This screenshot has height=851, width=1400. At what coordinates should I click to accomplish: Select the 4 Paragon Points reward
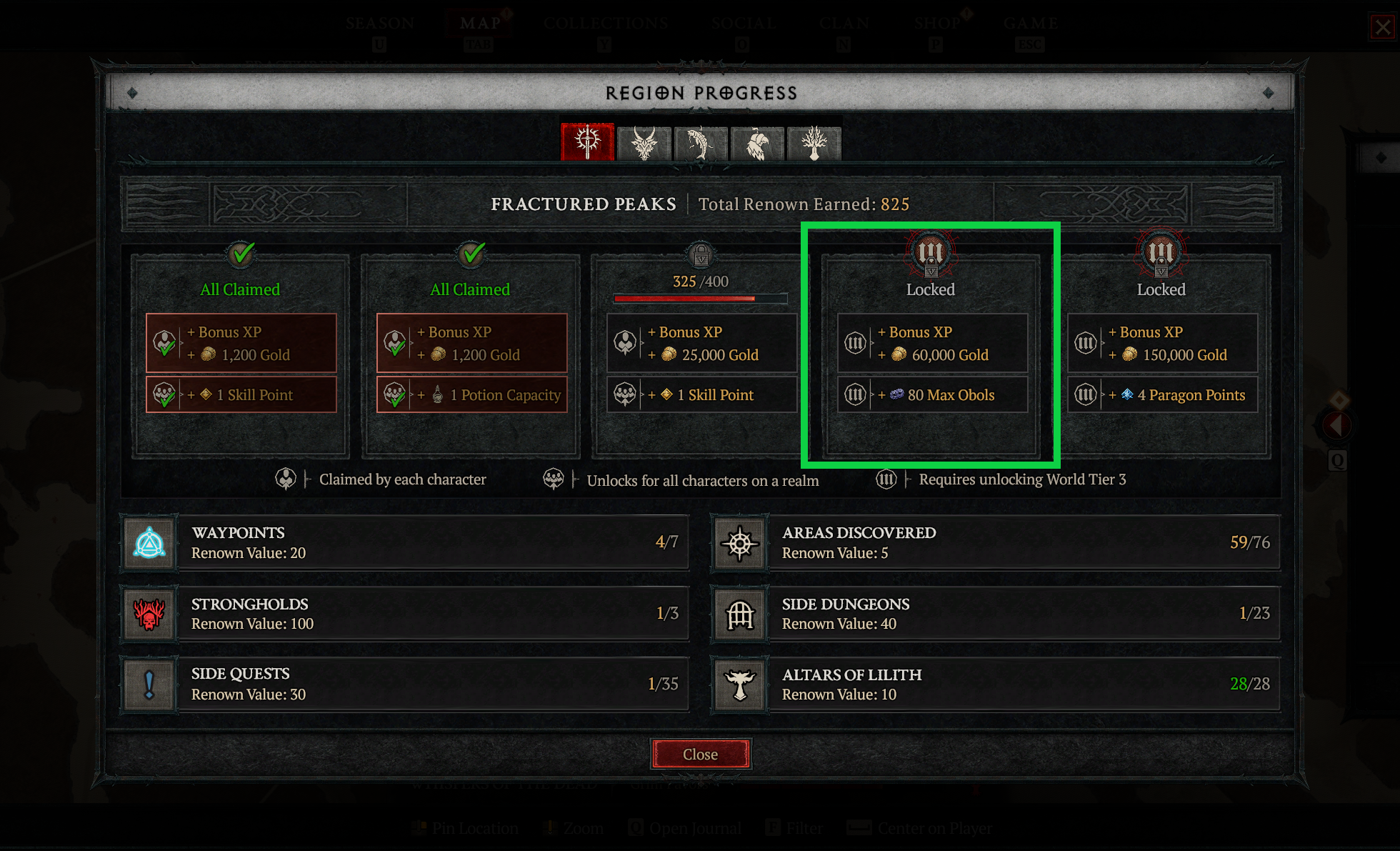pos(1162,394)
